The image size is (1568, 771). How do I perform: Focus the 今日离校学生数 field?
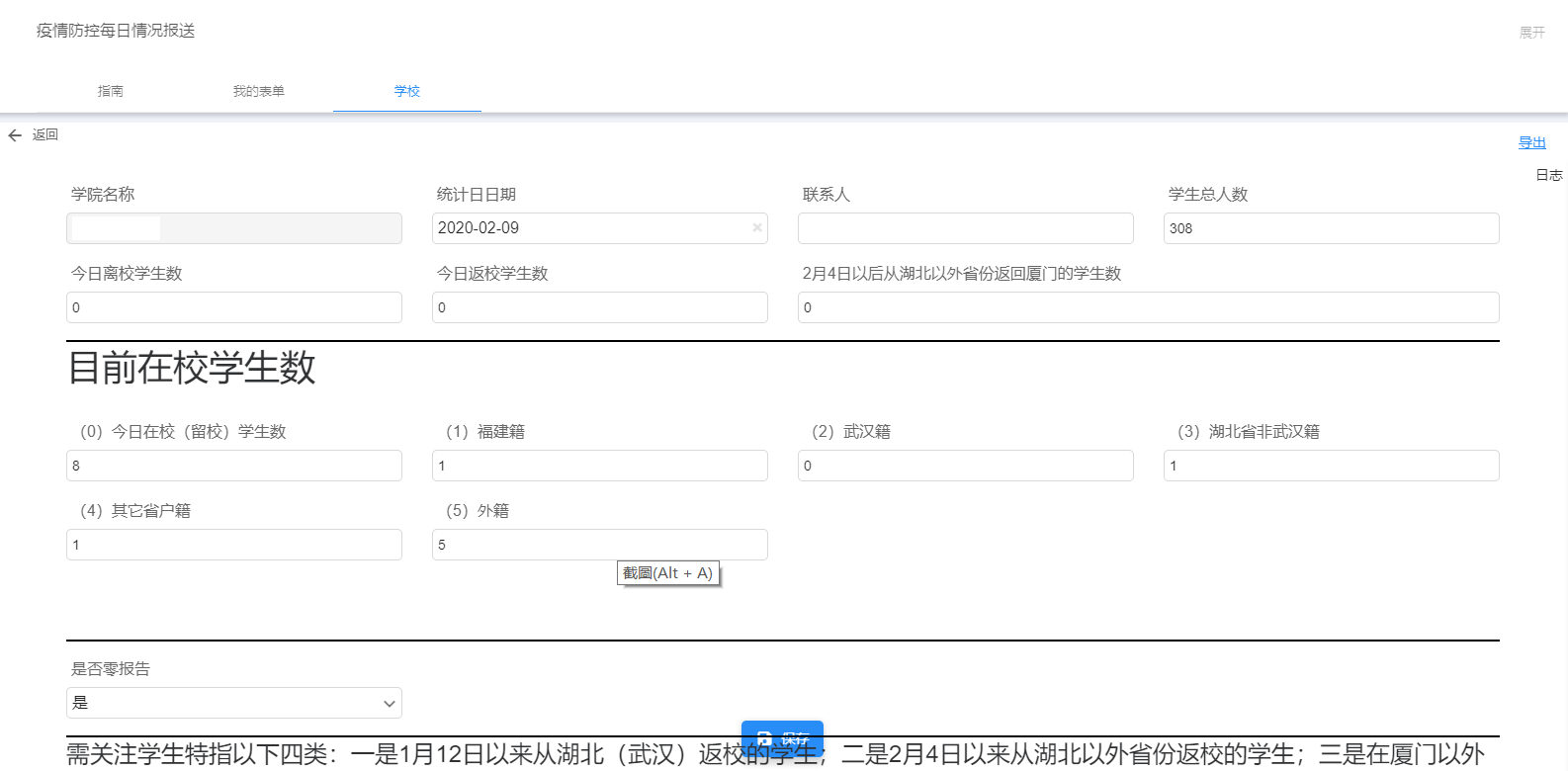tap(234, 307)
